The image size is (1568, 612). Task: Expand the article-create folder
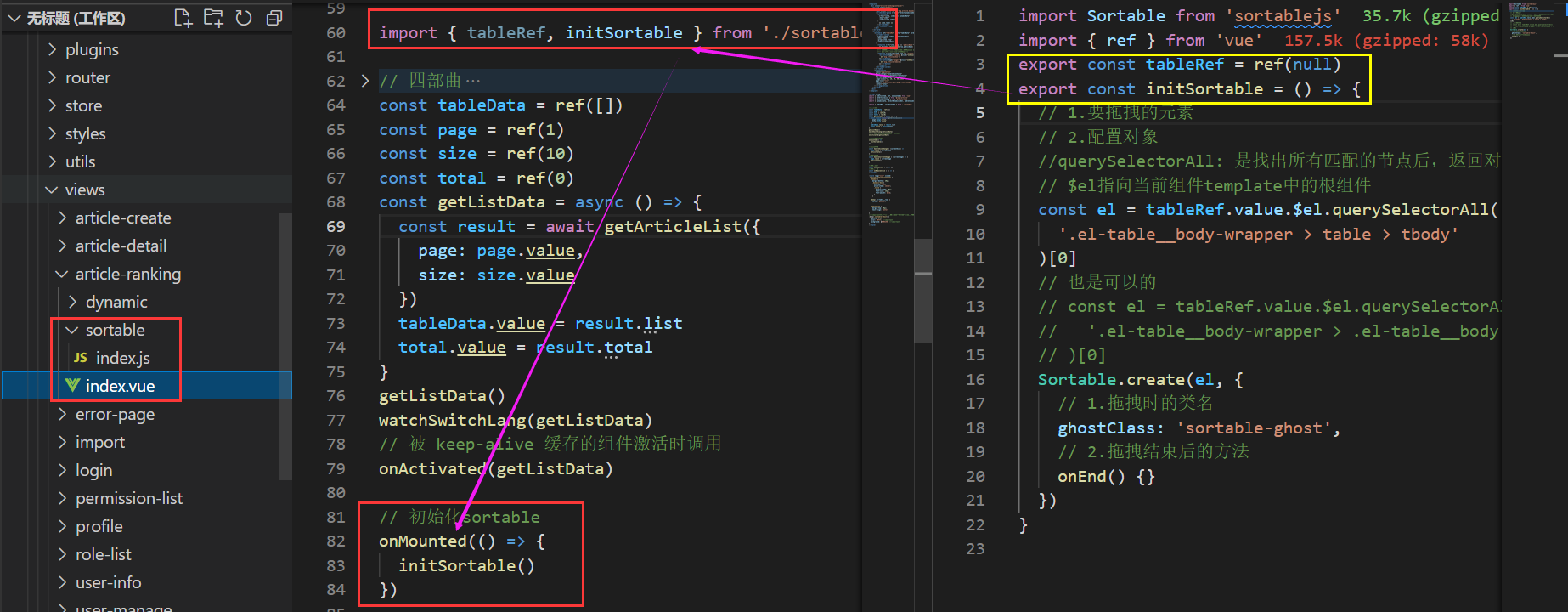coord(63,218)
